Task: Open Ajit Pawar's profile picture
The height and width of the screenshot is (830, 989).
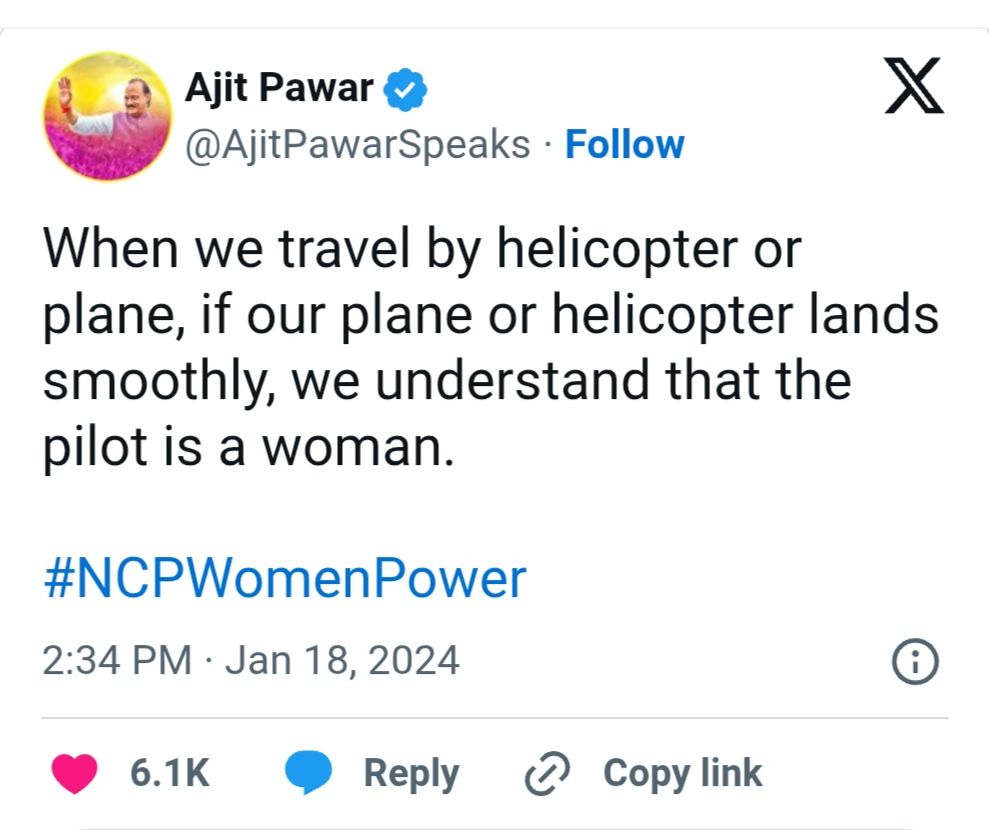Action: [108, 116]
